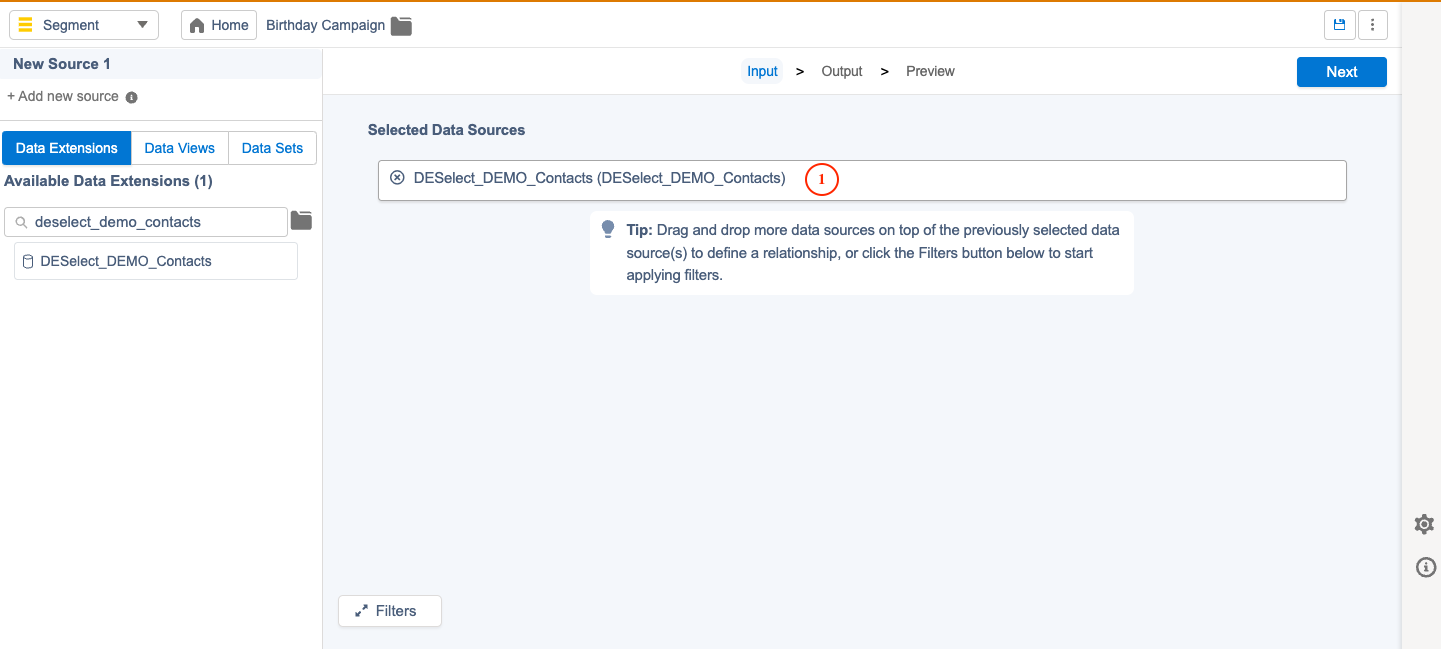Click the data extension search field
1441x649 pixels.
coord(146,222)
